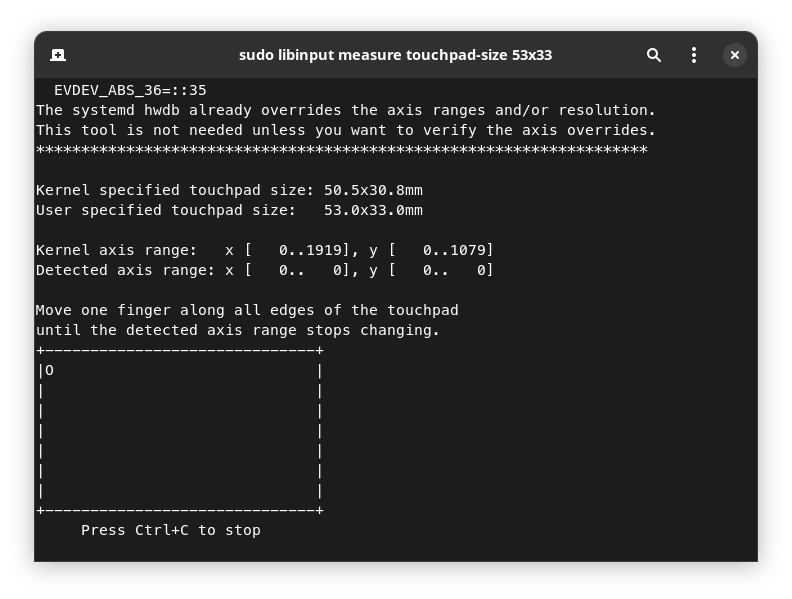Click the window title in the header bar
The width and height of the screenshot is (792, 599).
pos(395,55)
